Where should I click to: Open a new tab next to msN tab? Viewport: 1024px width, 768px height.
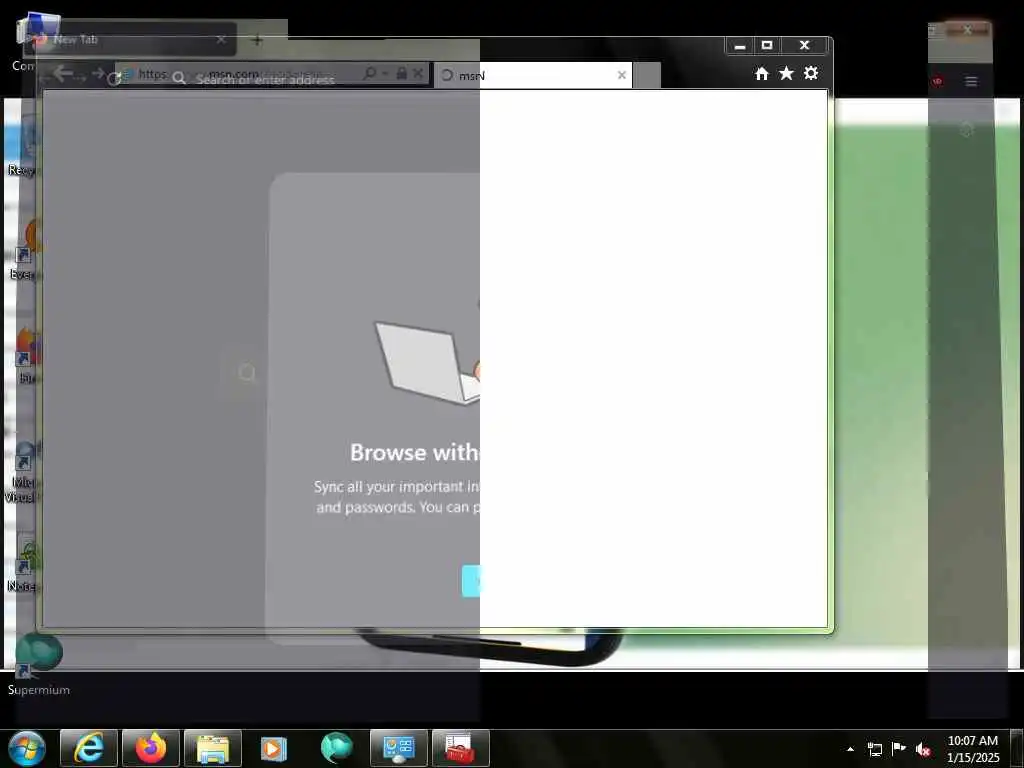[647, 75]
